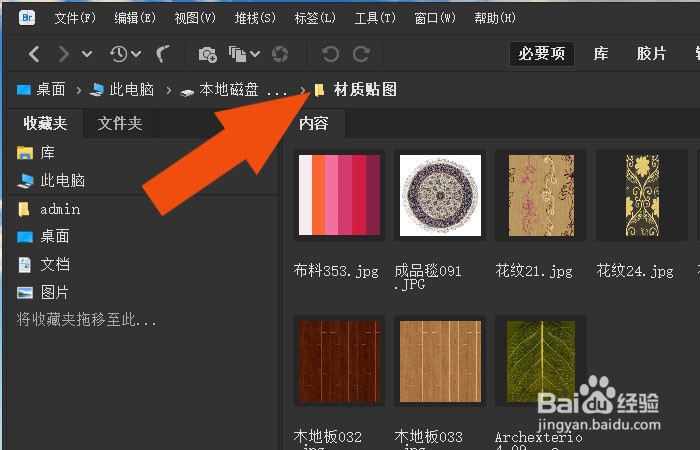Select the 花纹21.jpg thumbnail
Screen dimensions: 700x450
click(541, 195)
